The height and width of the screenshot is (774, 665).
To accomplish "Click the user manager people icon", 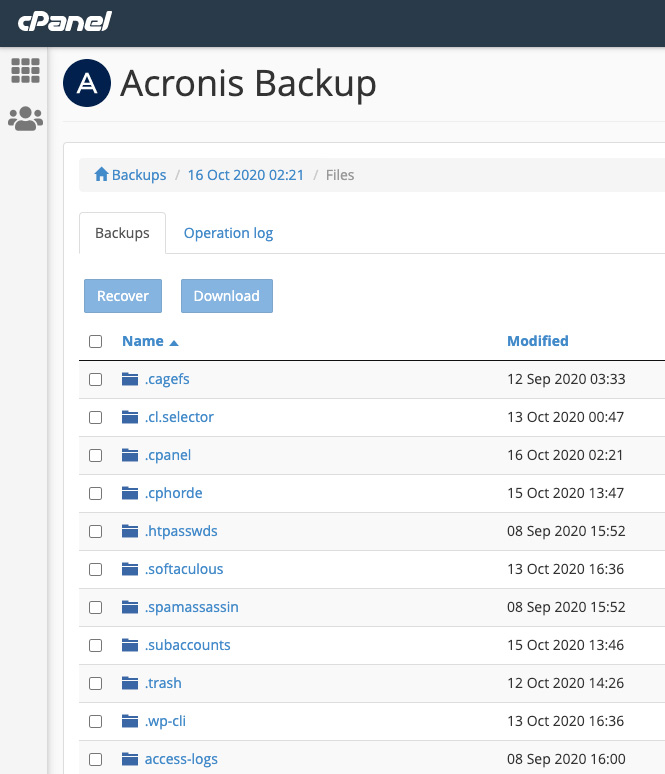I will click(25, 119).
